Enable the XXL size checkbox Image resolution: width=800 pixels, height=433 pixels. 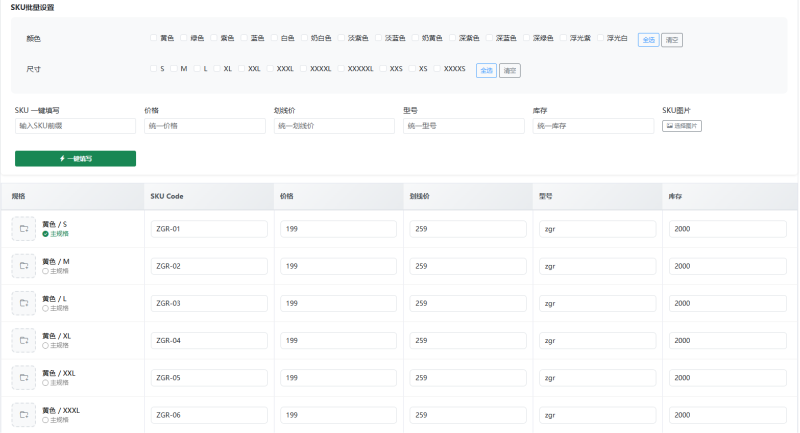241,69
